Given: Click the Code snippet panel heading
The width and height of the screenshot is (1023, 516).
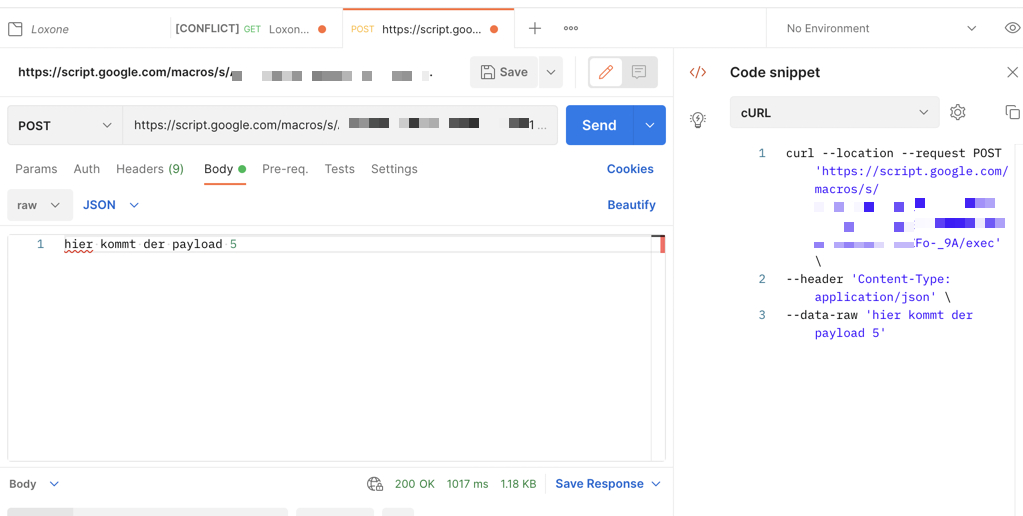Looking at the screenshot, I should 775,72.
